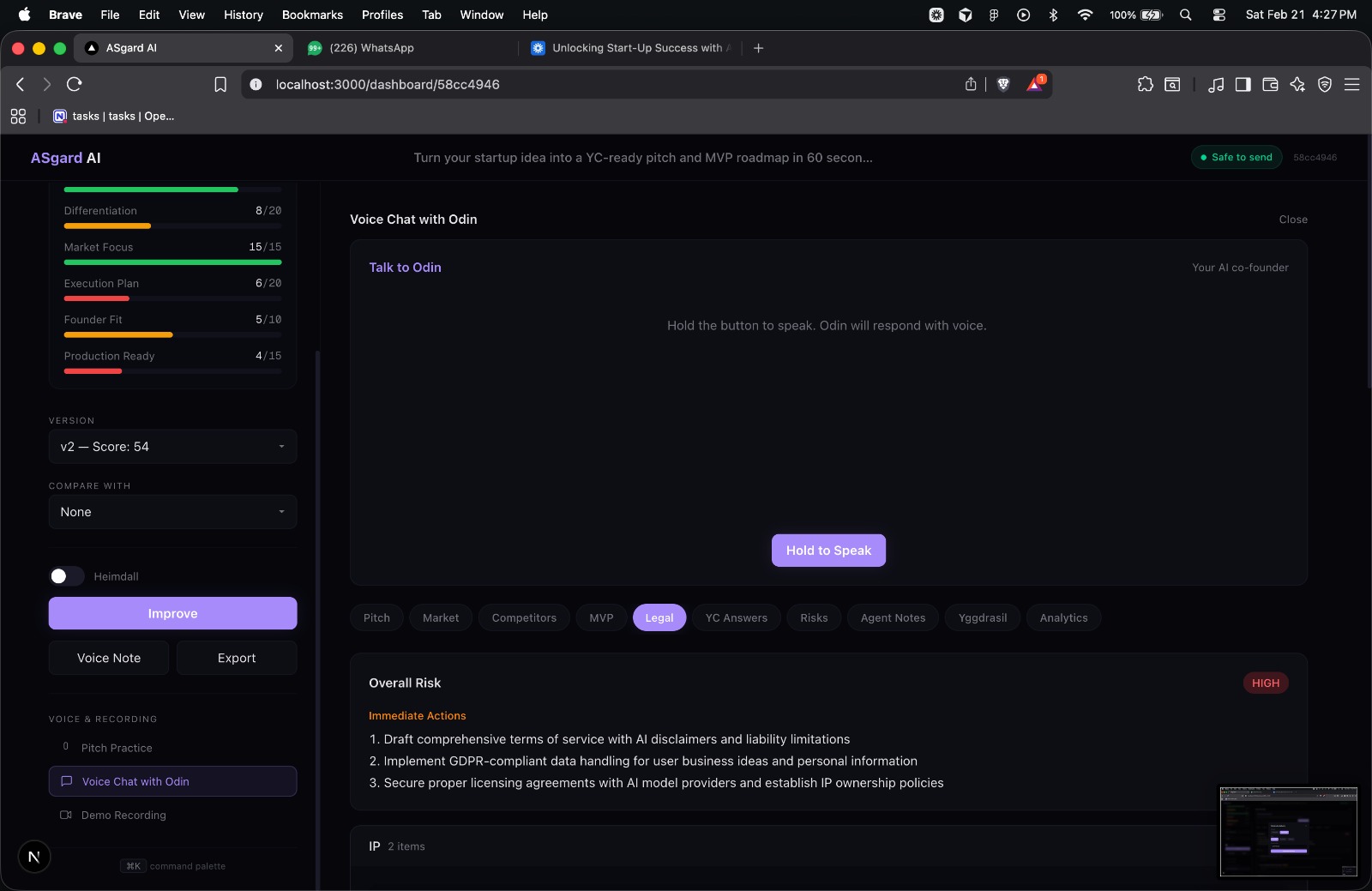Screen dimensions: 1372x891
Task: Click the address bar URL field
Action: (x=600, y=84)
